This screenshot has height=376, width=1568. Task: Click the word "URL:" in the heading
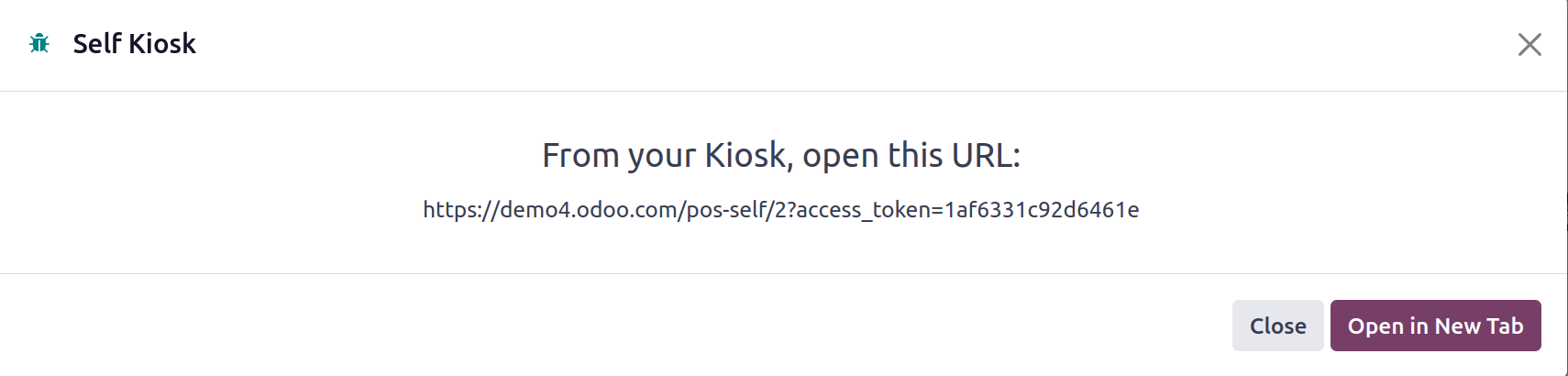point(986,156)
